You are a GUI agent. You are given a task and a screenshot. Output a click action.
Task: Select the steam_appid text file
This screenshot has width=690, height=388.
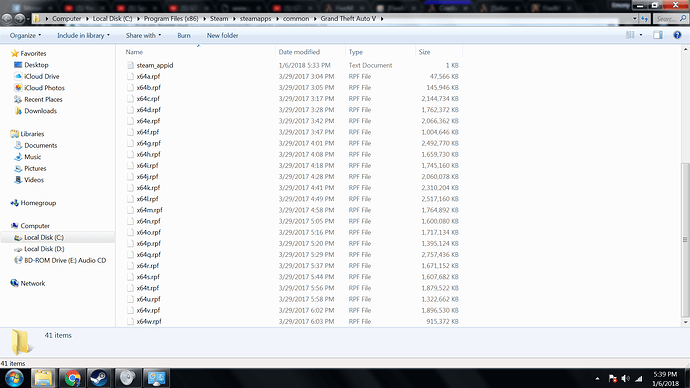click(x=154, y=65)
